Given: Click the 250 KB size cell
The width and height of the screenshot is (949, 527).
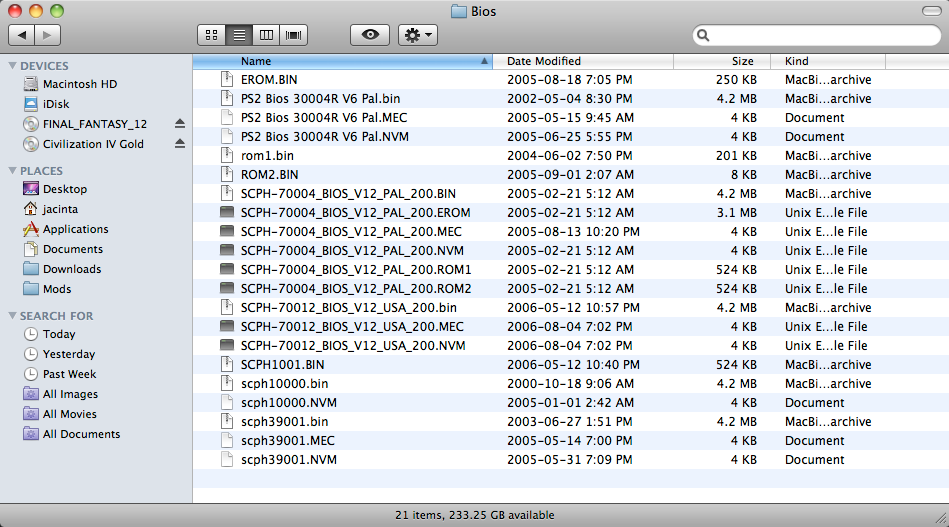Looking at the screenshot, I should coord(736,80).
